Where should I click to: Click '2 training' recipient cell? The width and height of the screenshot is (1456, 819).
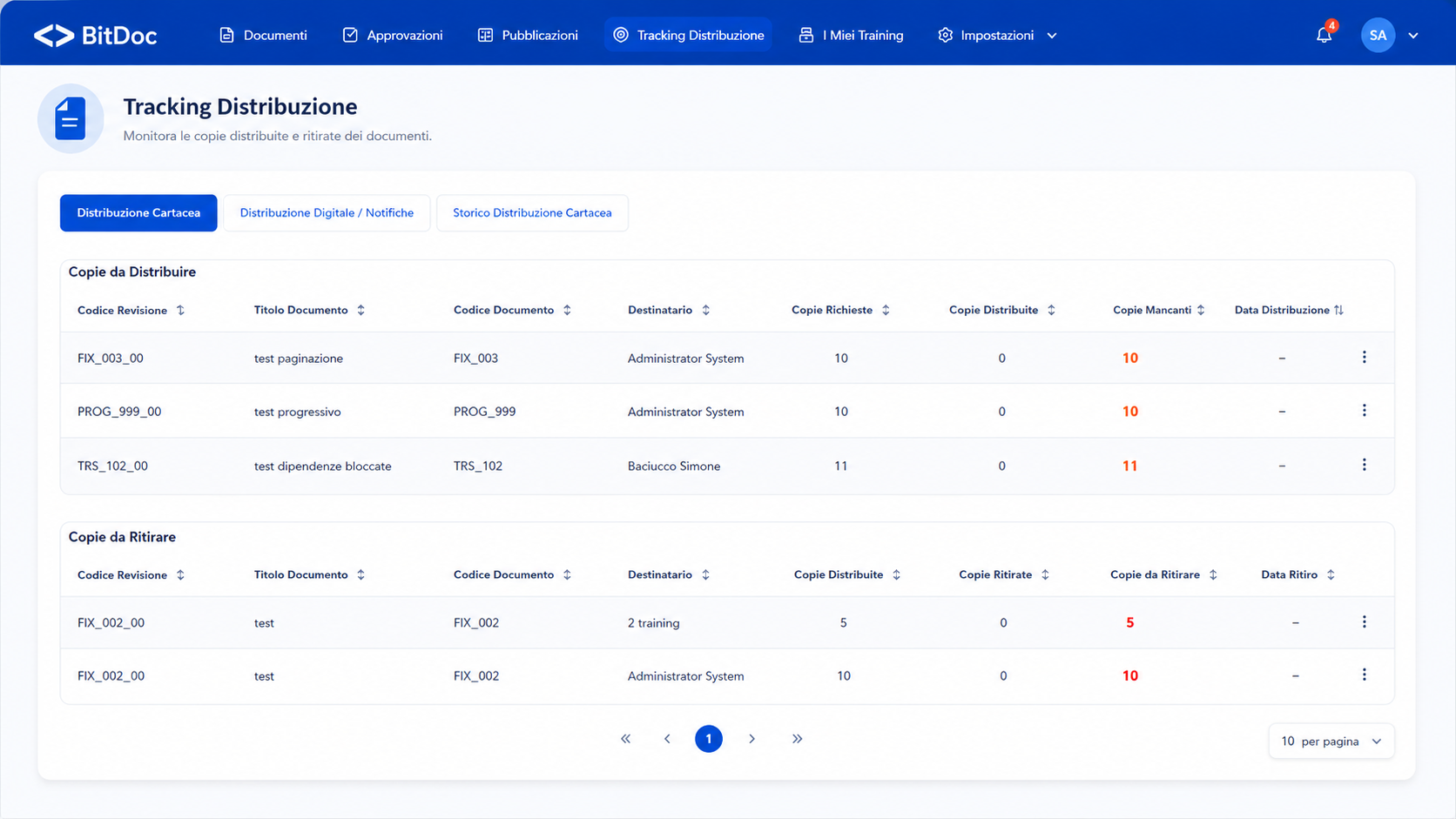pyautogui.click(x=653, y=623)
